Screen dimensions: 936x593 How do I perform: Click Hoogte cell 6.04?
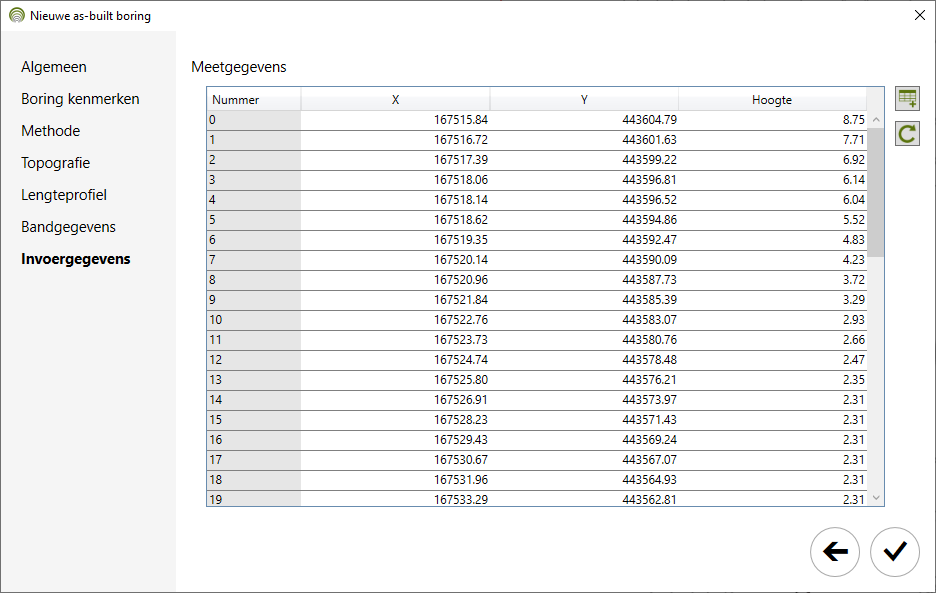tap(772, 200)
